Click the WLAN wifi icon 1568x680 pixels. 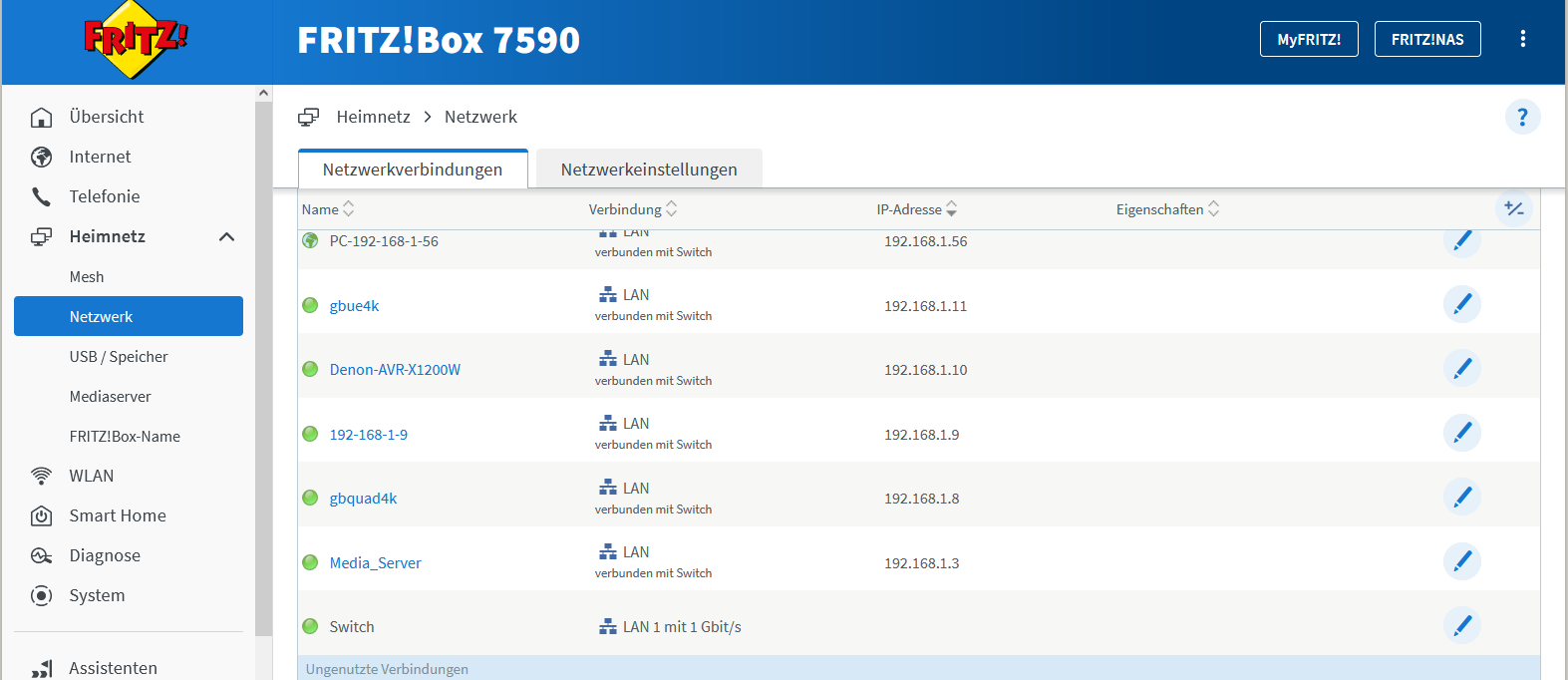[x=41, y=476]
